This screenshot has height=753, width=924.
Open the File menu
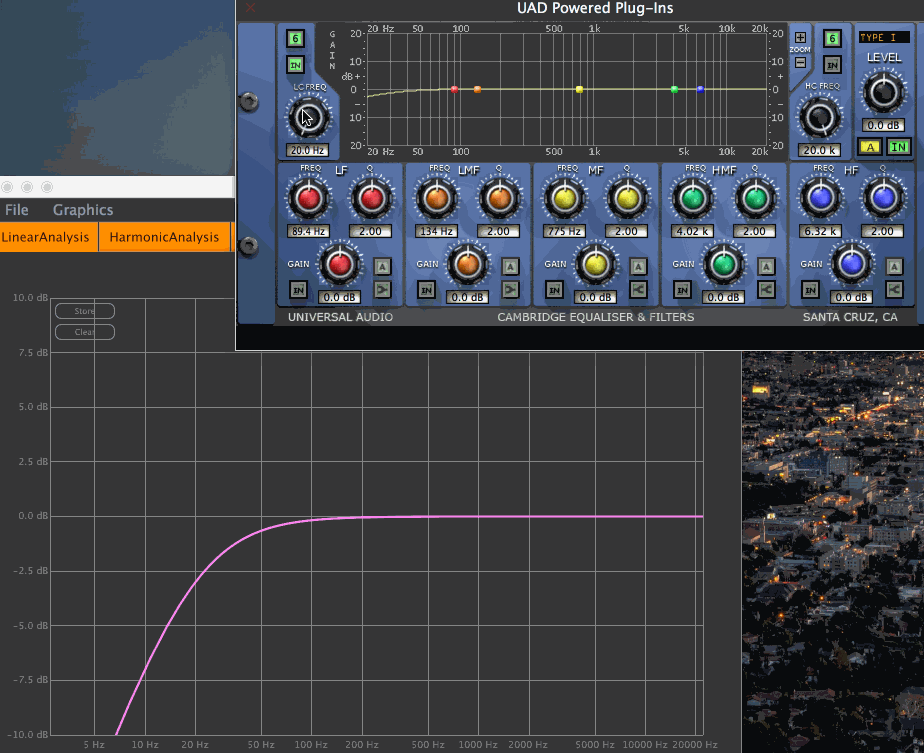(16, 210)
